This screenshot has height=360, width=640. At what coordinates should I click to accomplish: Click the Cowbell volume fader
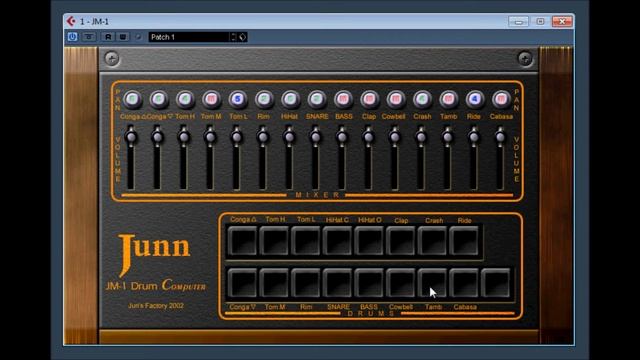click(395, 137)
